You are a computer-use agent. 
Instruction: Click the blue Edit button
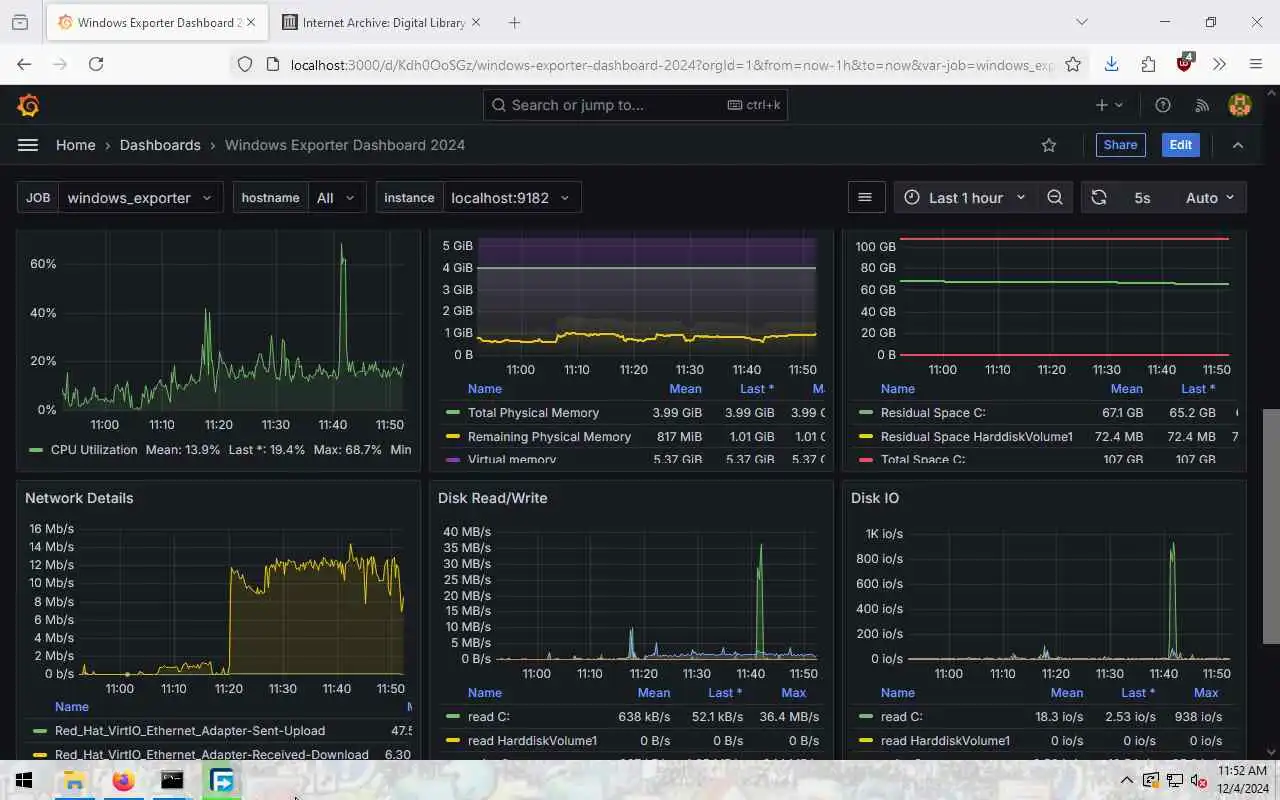click(1181, 145)
